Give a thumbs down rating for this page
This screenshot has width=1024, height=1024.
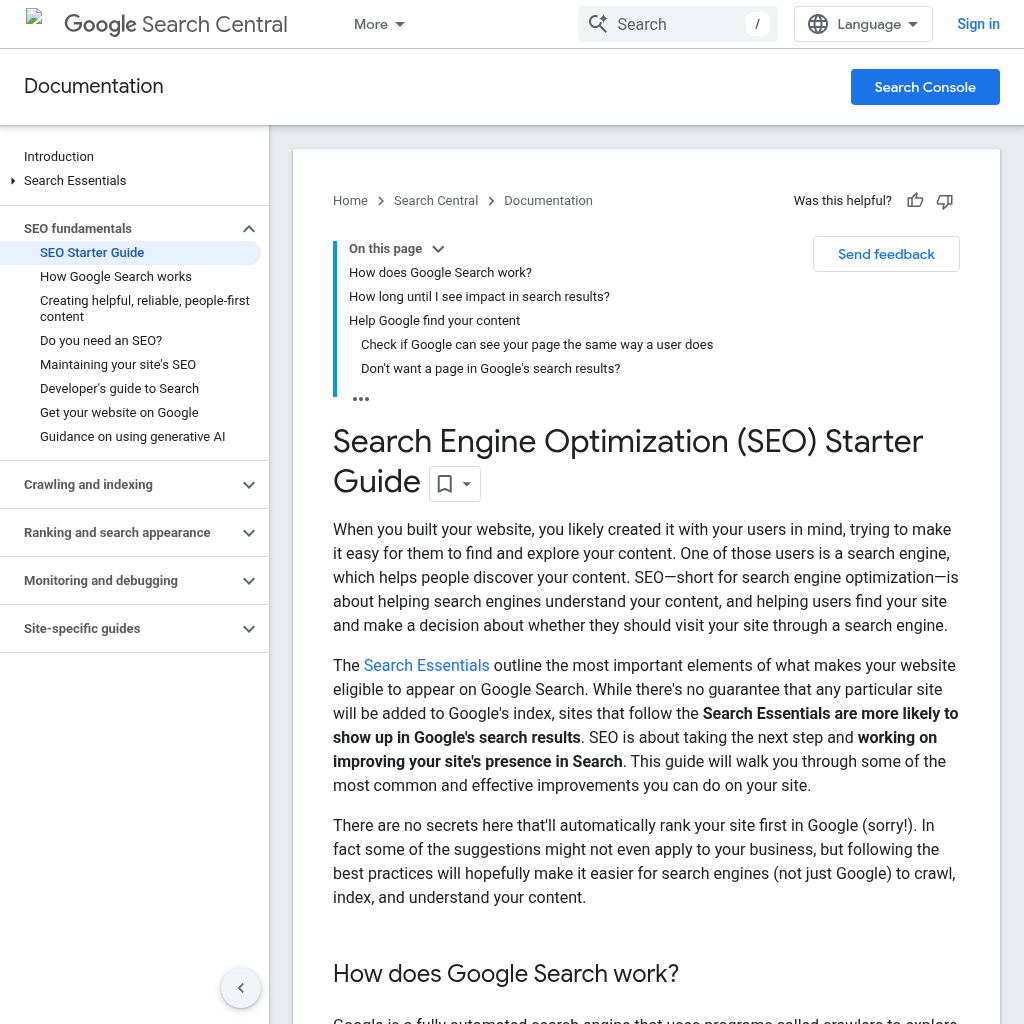(944, 201)
